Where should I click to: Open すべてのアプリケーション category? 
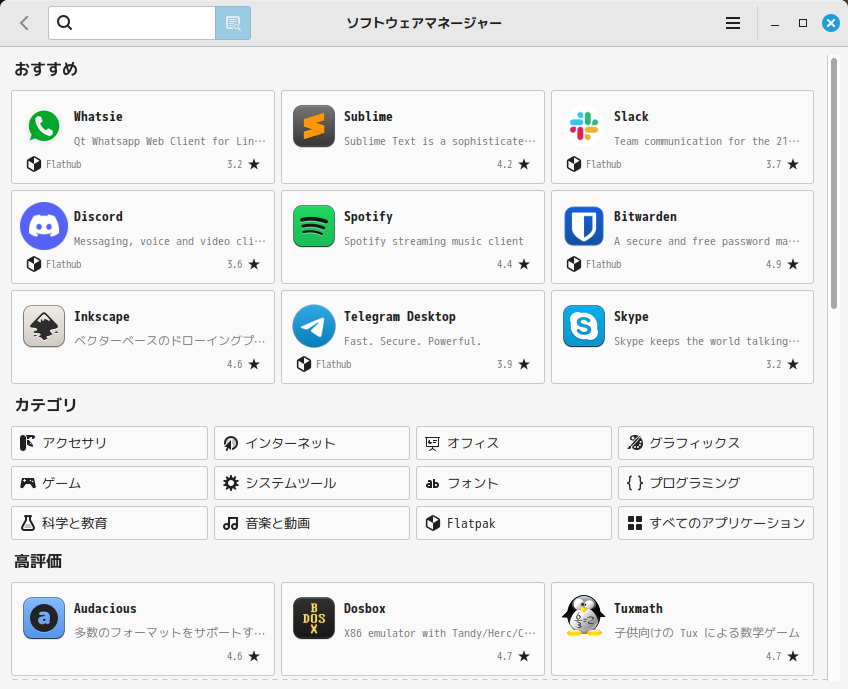coord(716,523)
